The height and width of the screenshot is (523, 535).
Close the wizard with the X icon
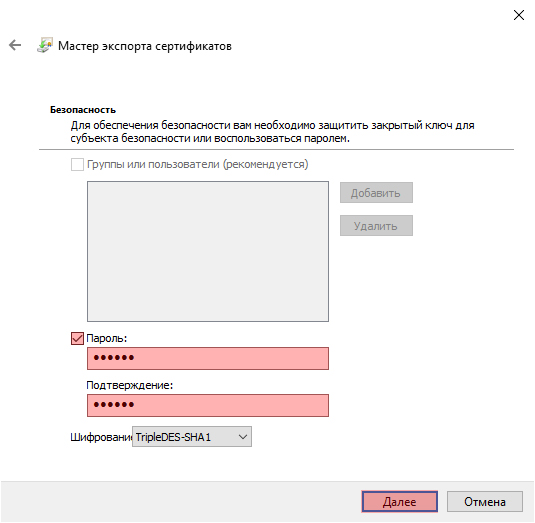coord(519,15)
